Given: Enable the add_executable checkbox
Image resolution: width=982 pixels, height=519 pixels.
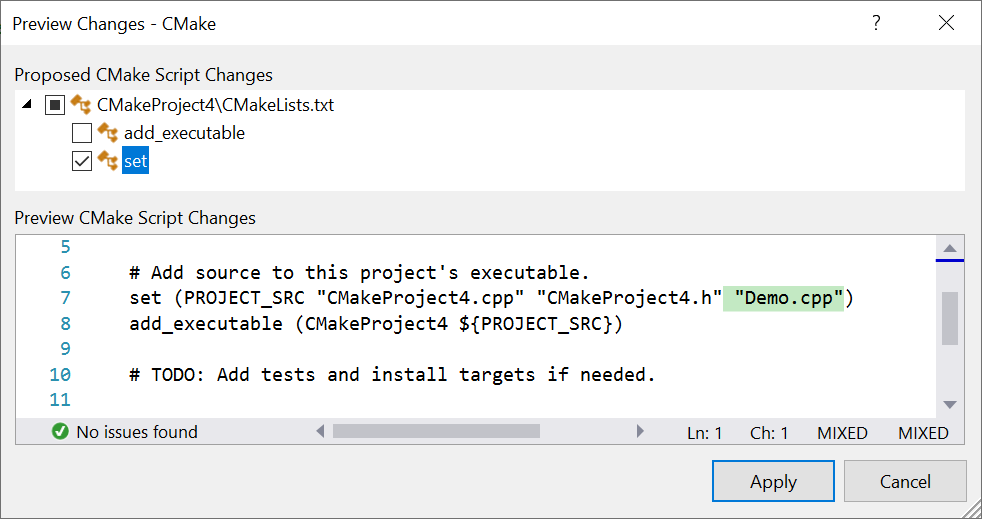Looking at the screenshot, I should pyautogui.click(x=82, y=133).
